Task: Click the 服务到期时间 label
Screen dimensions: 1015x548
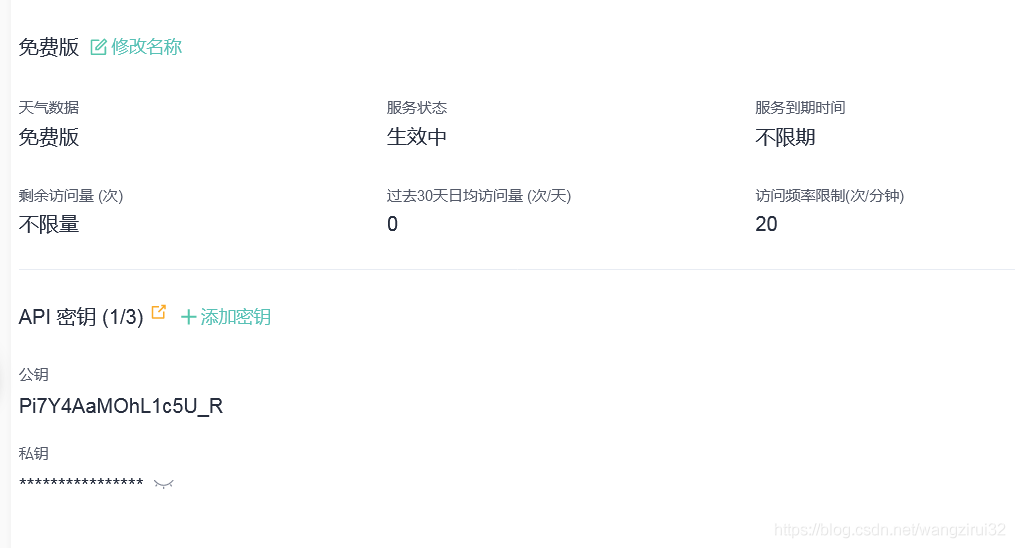Action: point(800,107)
